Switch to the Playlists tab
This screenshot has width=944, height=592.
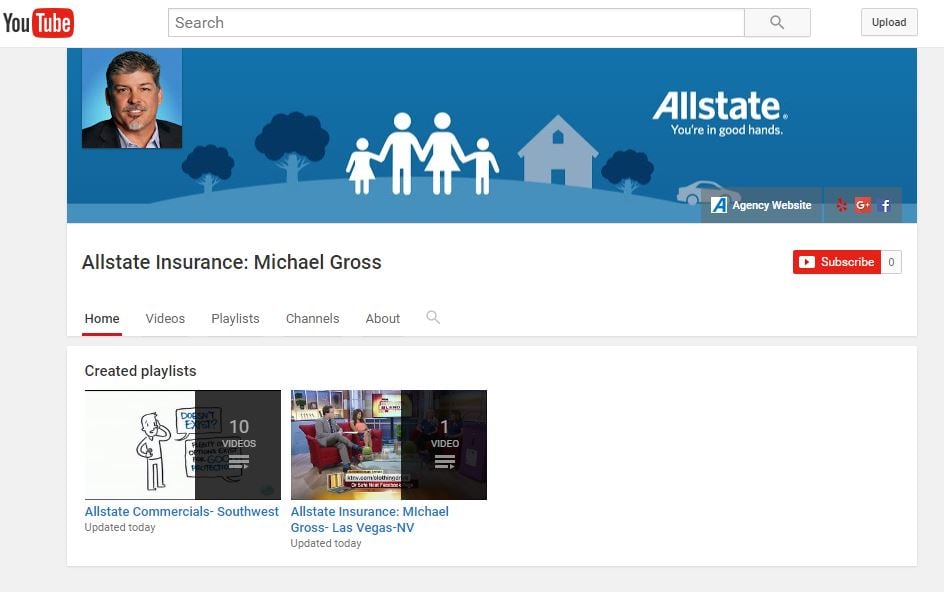coord(235,319)
